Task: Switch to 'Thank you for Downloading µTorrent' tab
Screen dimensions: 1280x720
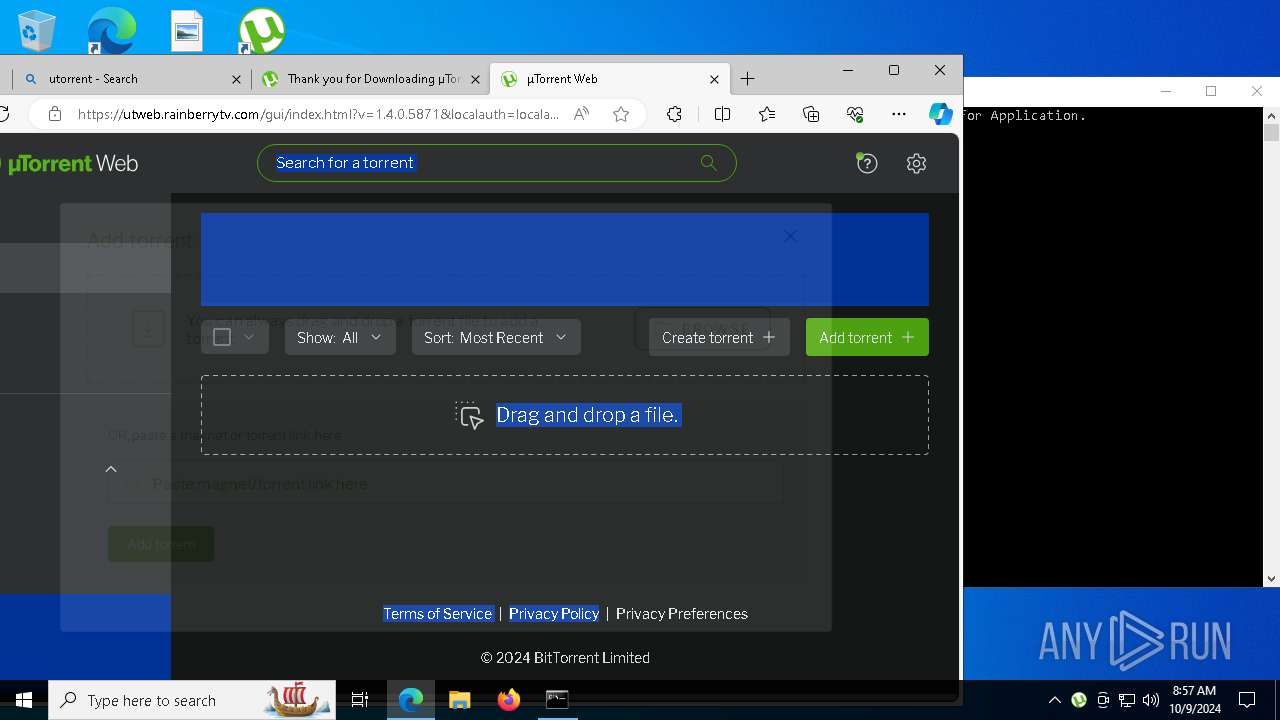Action: click(368, 79)
